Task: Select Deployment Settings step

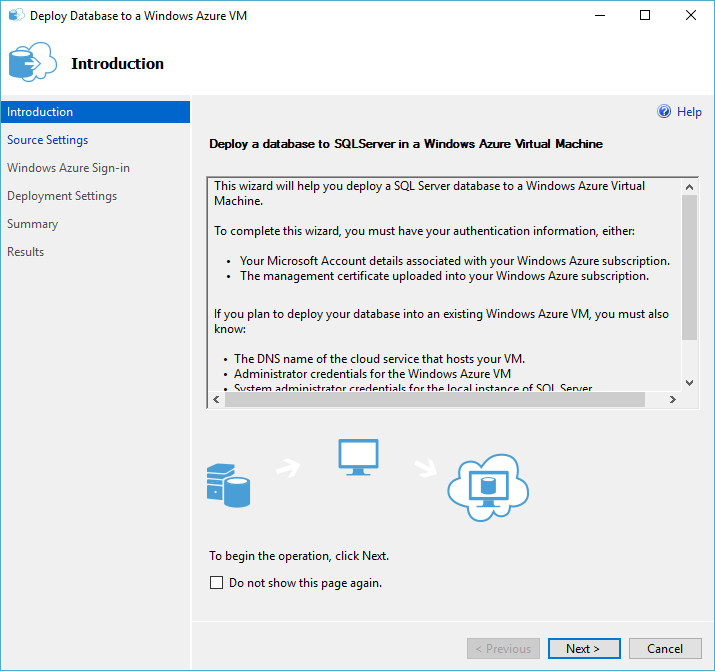Action: click(62, 196)
